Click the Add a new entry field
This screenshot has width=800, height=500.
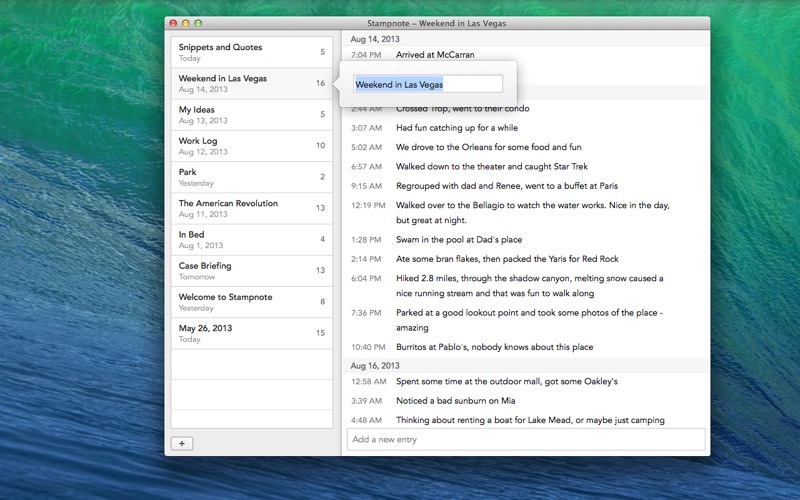tap(526, 439)
